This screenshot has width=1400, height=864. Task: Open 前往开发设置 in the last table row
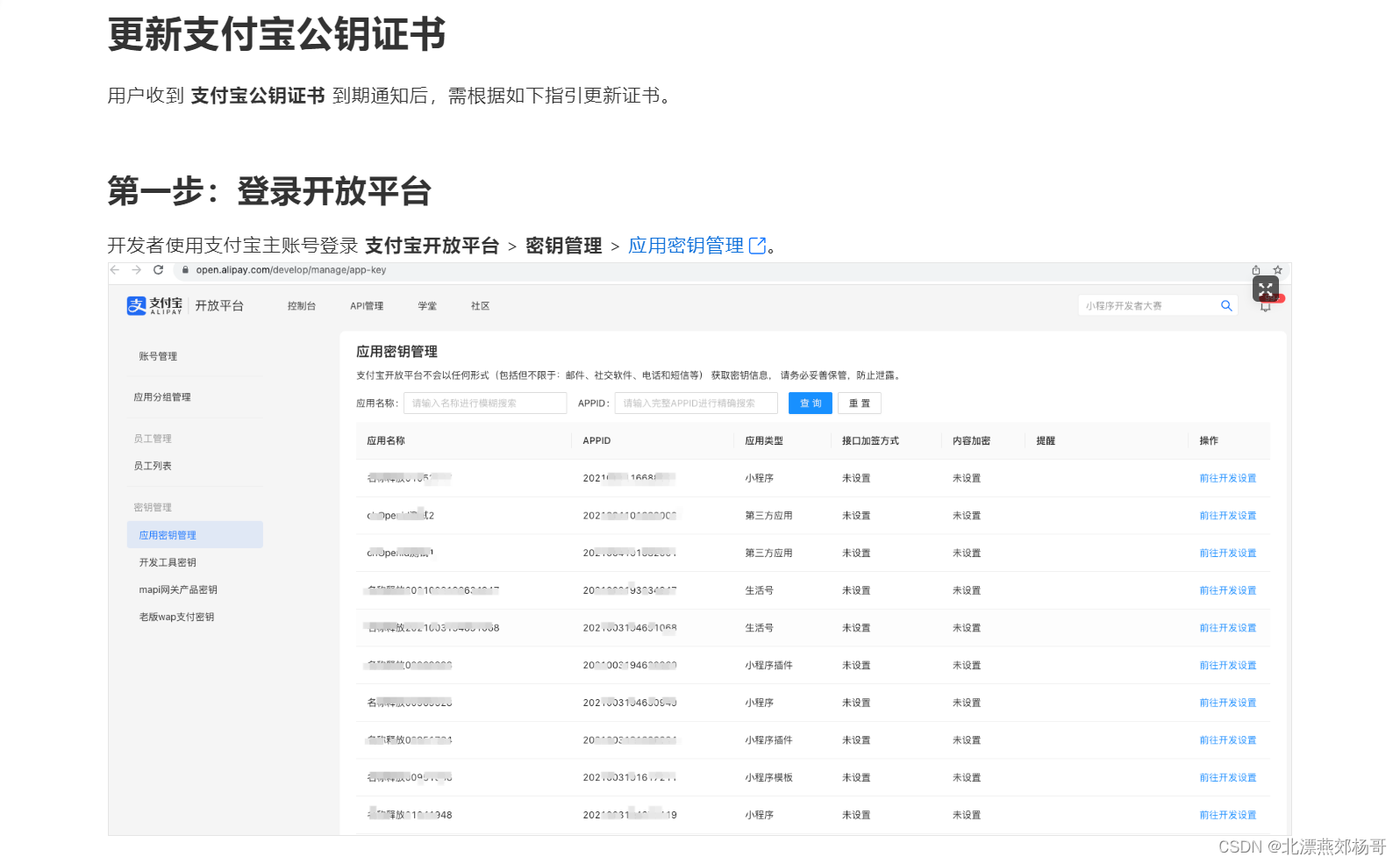point(1228,816)
